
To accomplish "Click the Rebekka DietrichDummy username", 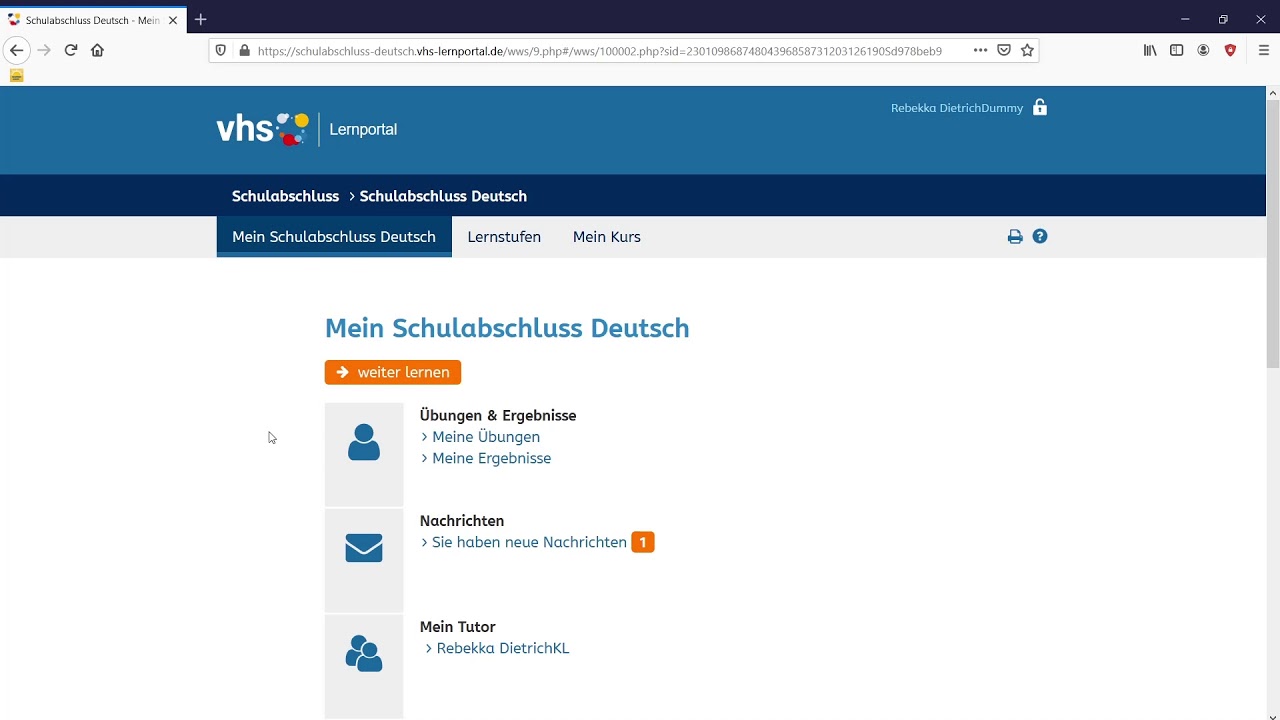I will click(x=957, y=108).
